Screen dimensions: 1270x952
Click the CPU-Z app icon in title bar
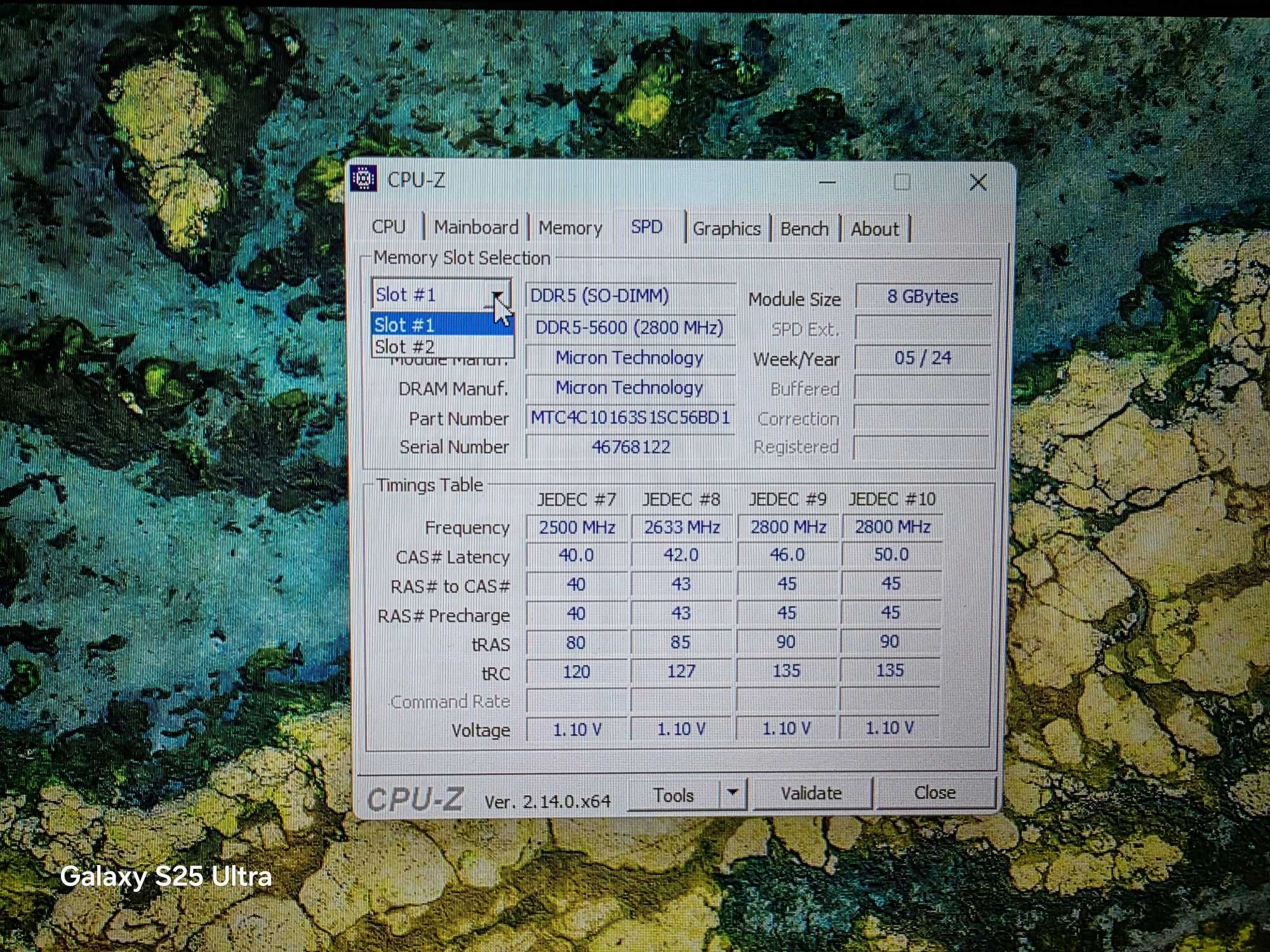[363, 179]
